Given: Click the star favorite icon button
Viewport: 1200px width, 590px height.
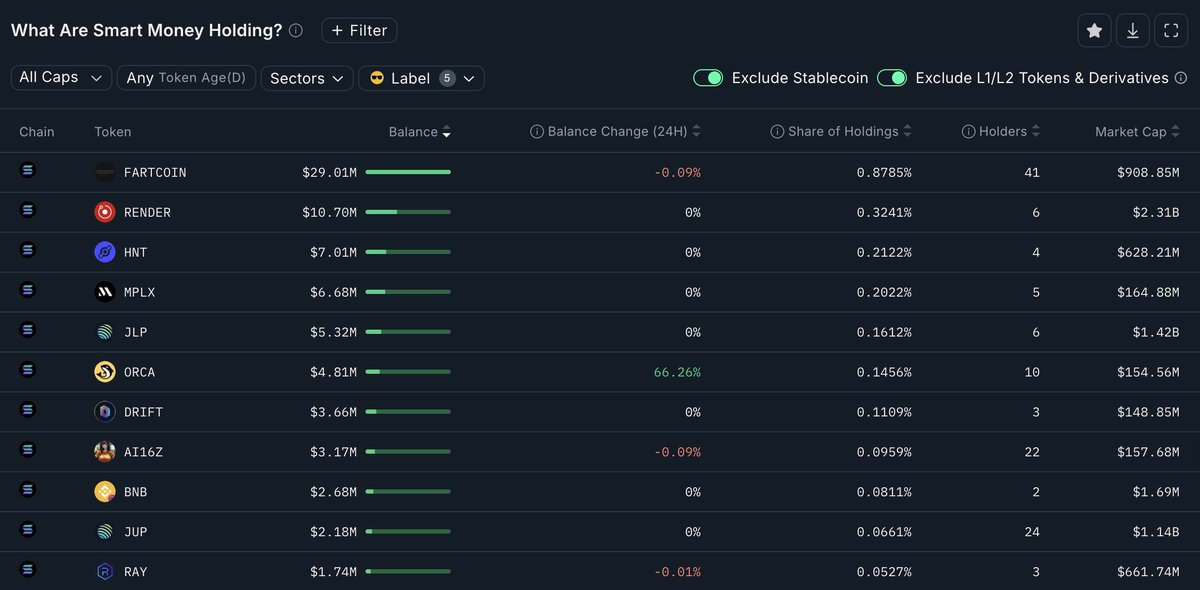Looking at the screenshot, I should tap(1094, 31).
